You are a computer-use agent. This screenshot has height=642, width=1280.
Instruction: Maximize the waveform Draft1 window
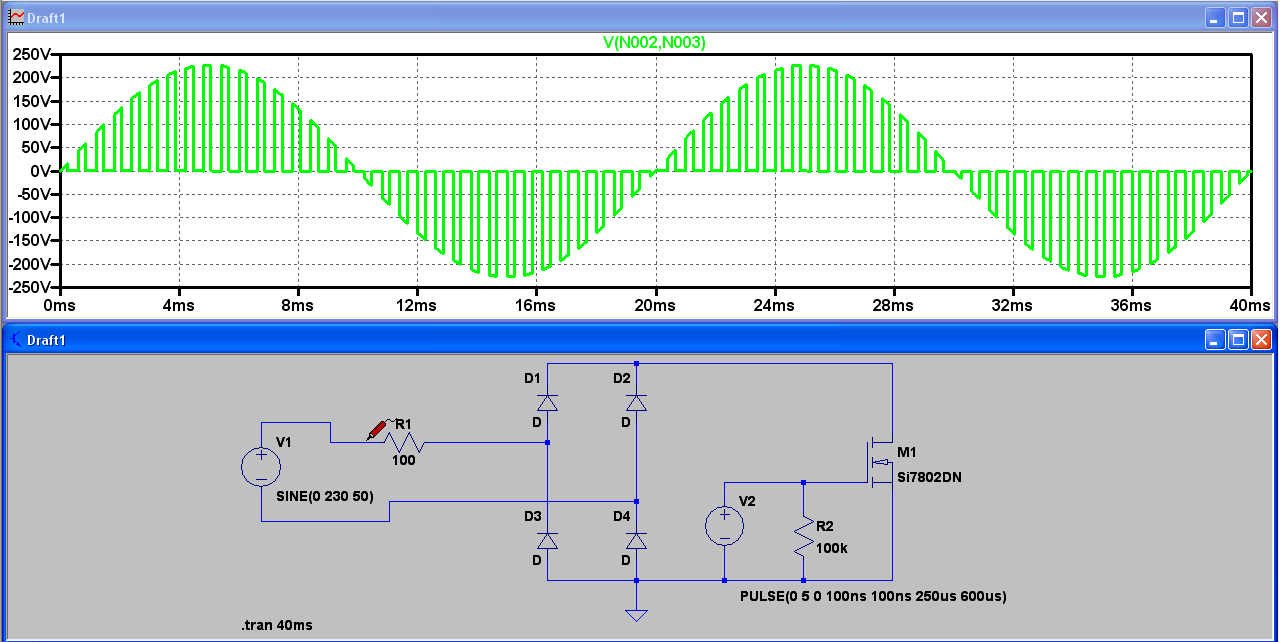(x=1238, y=18)
